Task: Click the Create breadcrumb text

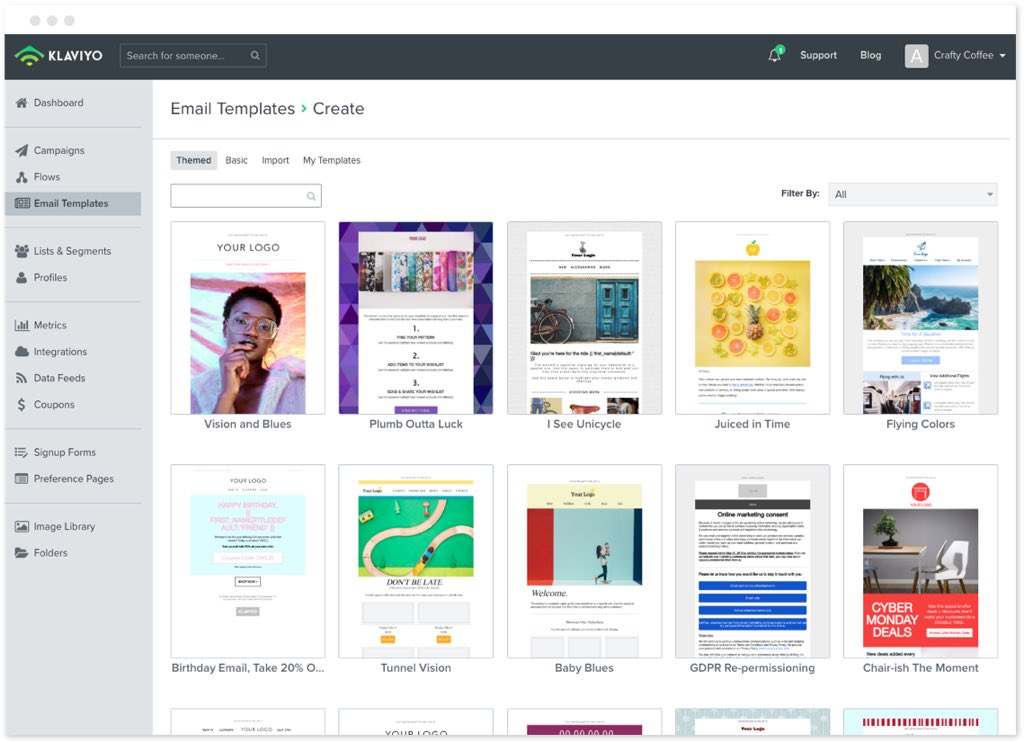Action: (338, 108)
